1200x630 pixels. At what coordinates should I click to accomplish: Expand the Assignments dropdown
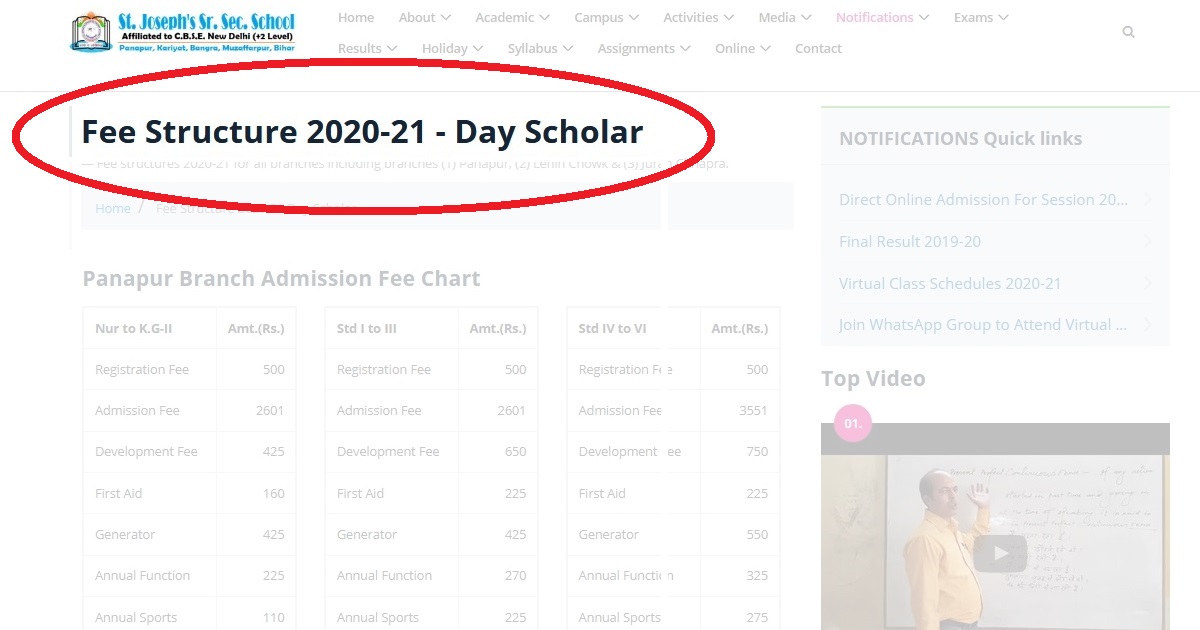tap(637, 48)
